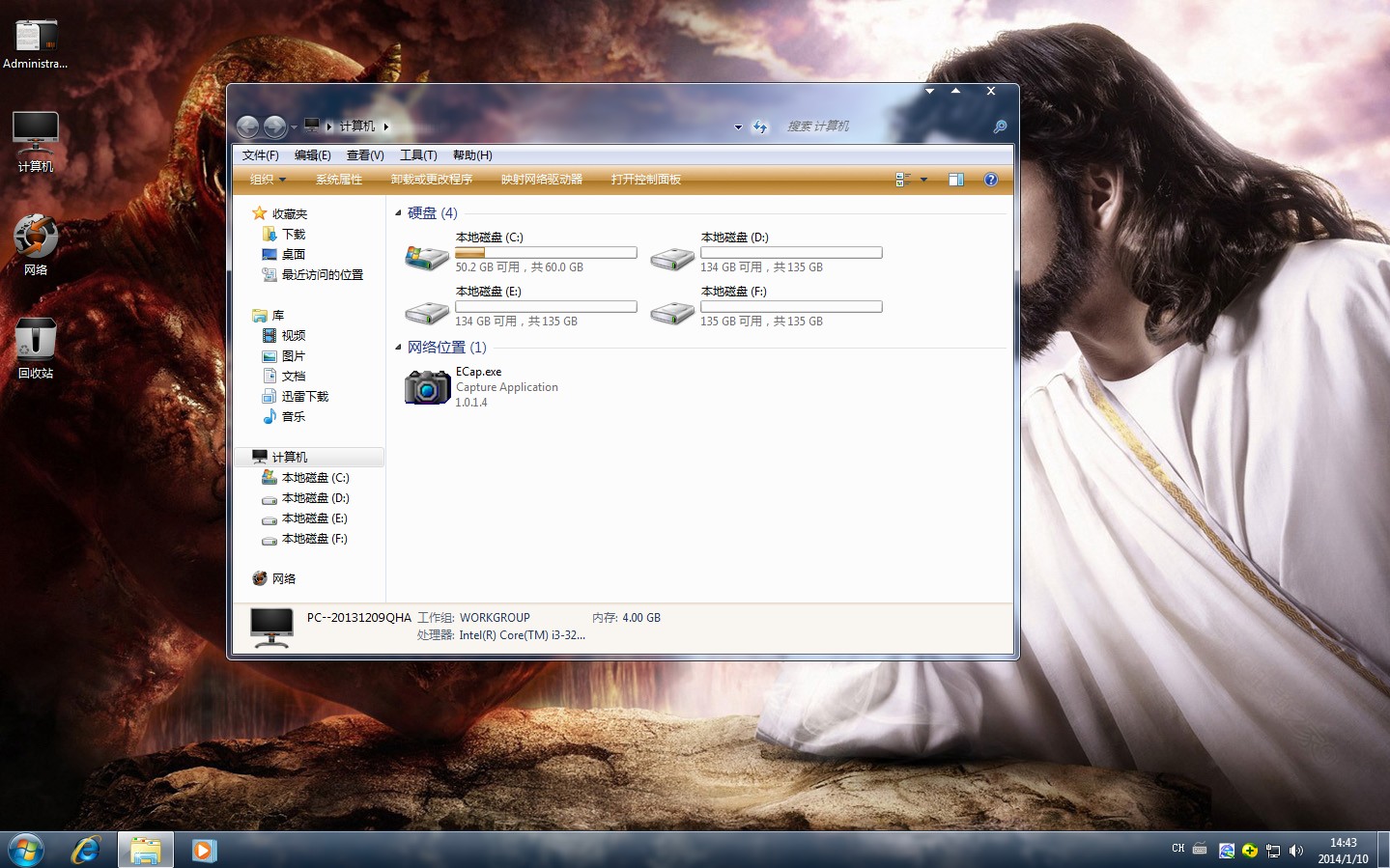Click the magnifier icon in the search box
The height and width of the screenshot is (868, 1390).
pos(1000,126)
